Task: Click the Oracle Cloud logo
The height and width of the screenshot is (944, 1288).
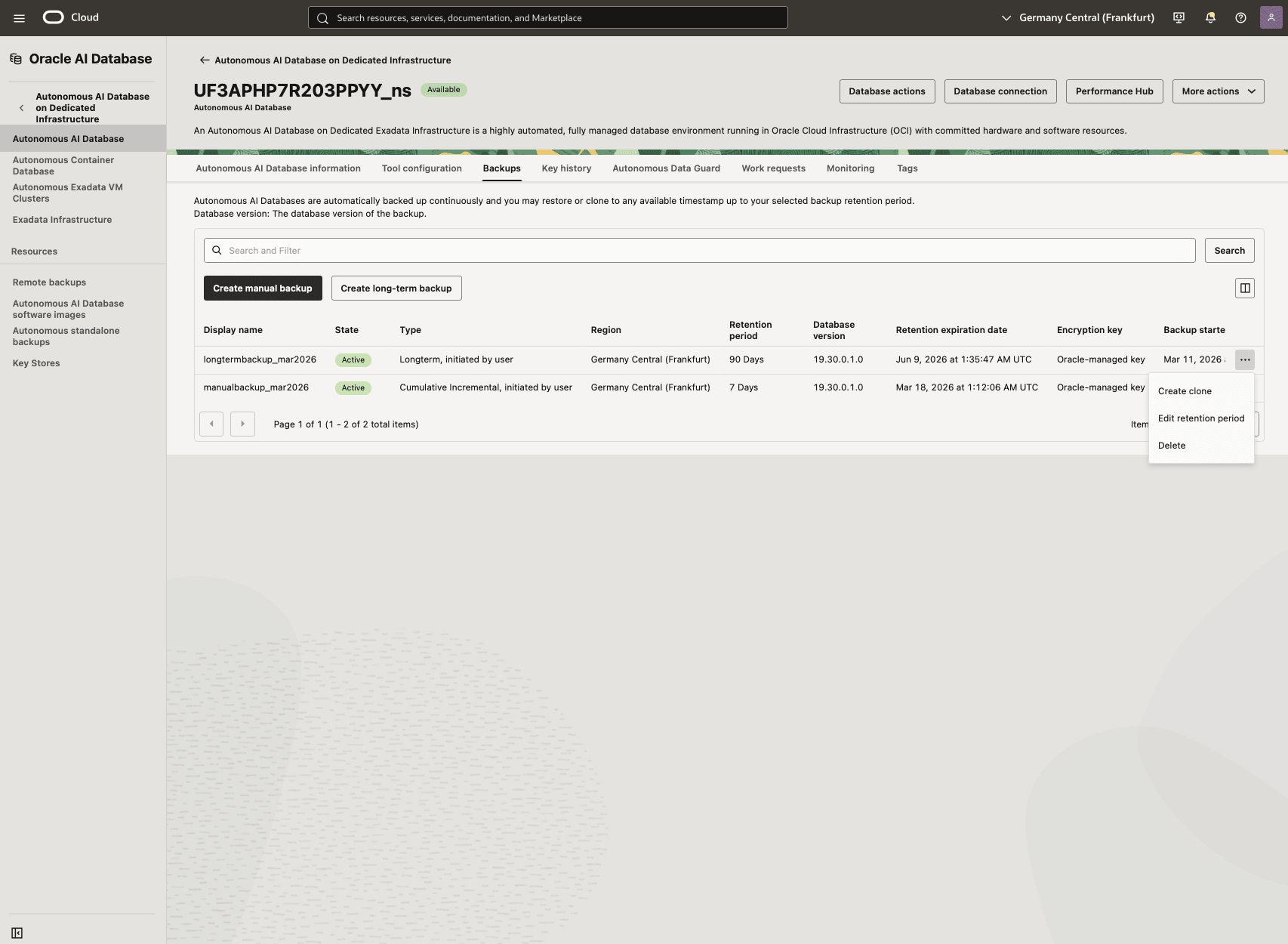Action: coord(71,17)
